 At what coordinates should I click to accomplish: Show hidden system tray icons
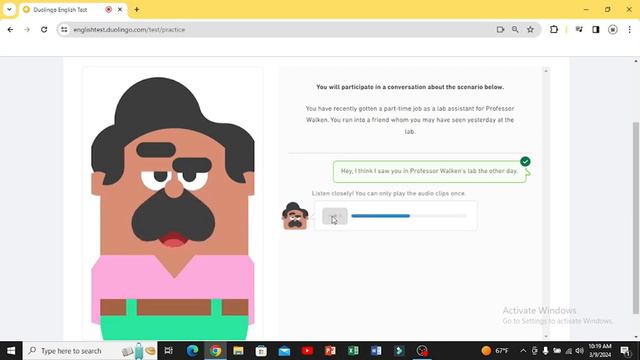(523, 351)
